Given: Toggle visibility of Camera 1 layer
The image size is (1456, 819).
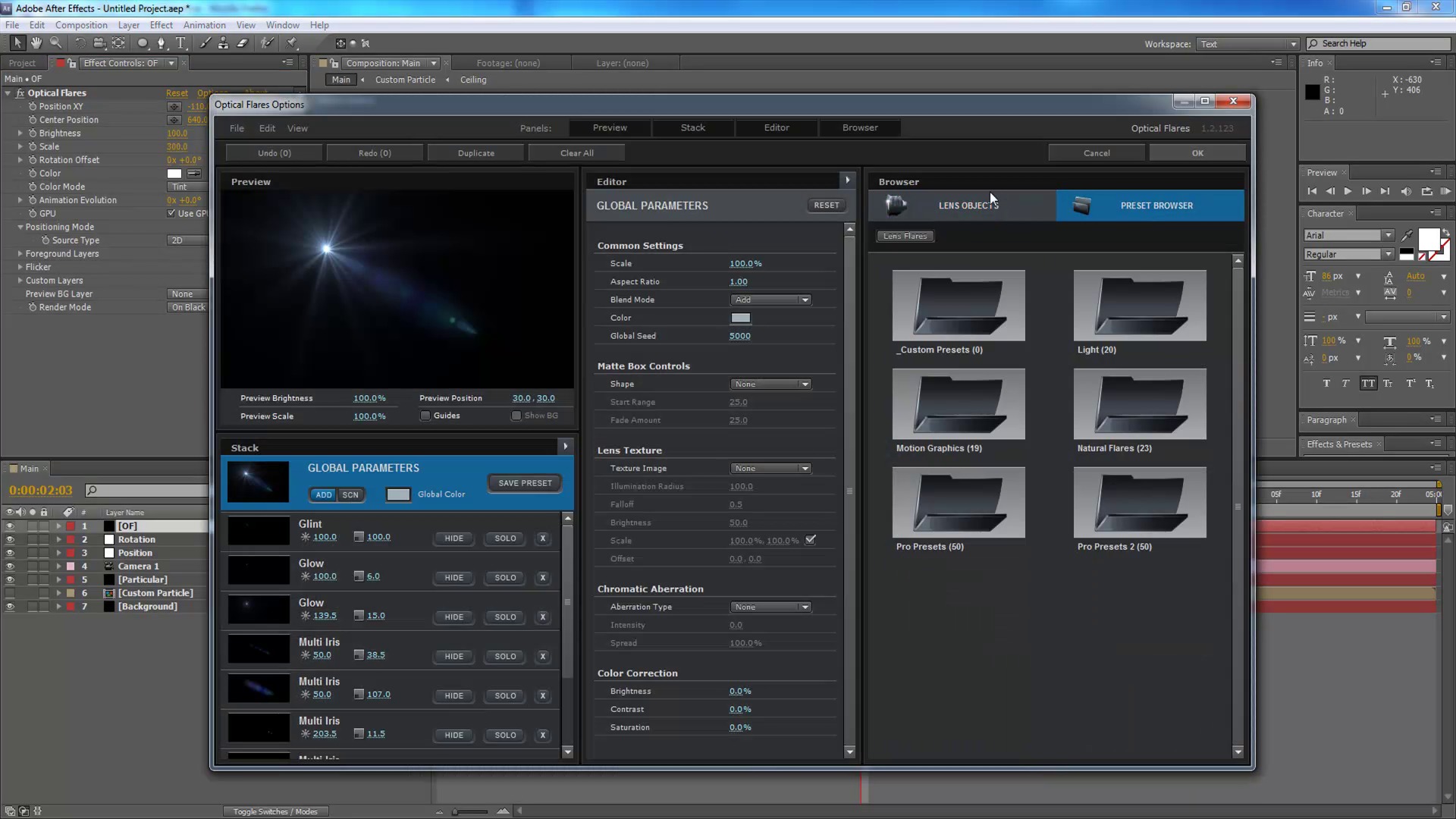Looking at the screenshot, I should (x=10, y=566).
